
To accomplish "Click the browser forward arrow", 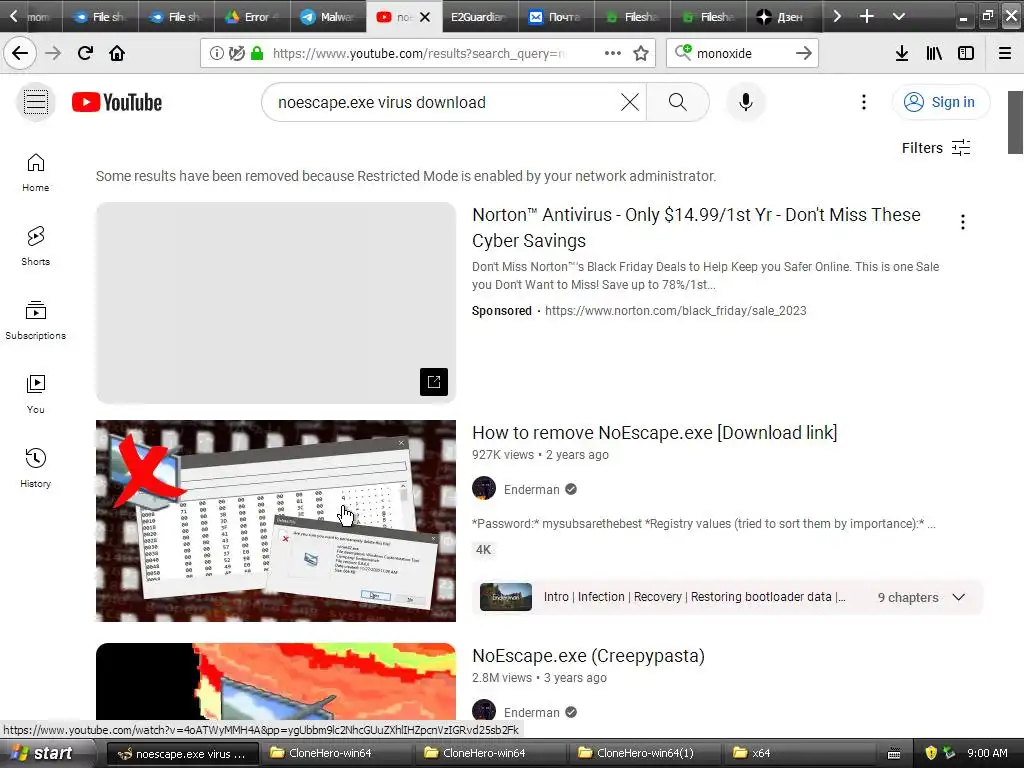I will tap(53, 53).
